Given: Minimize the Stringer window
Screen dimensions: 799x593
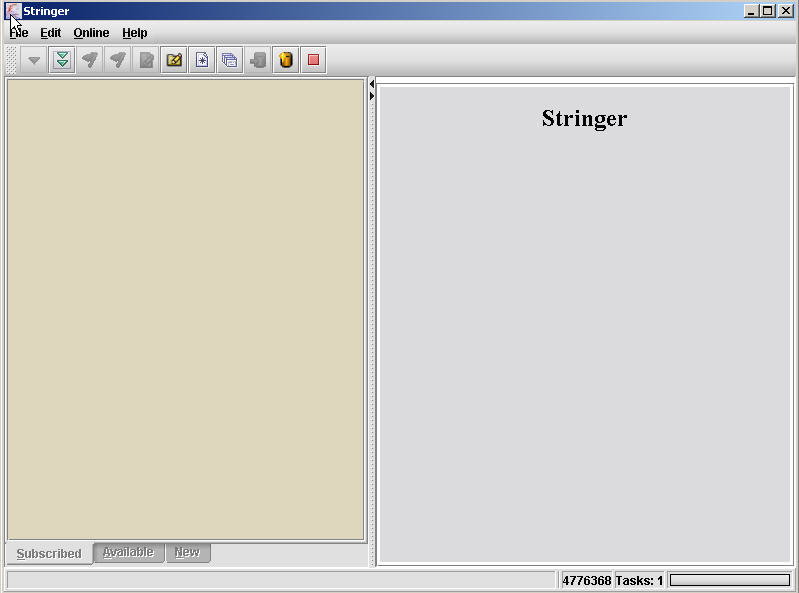Looking at the screenshot, I should coord(750,11).
